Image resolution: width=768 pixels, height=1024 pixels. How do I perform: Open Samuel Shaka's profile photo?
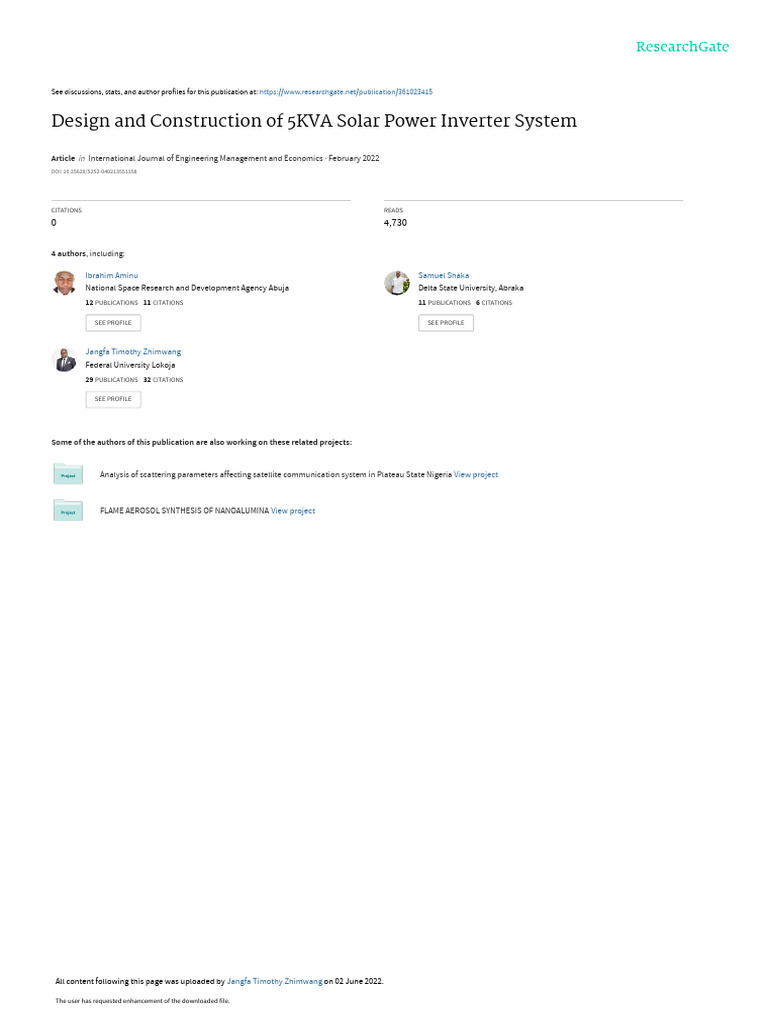tap(396, 283)
